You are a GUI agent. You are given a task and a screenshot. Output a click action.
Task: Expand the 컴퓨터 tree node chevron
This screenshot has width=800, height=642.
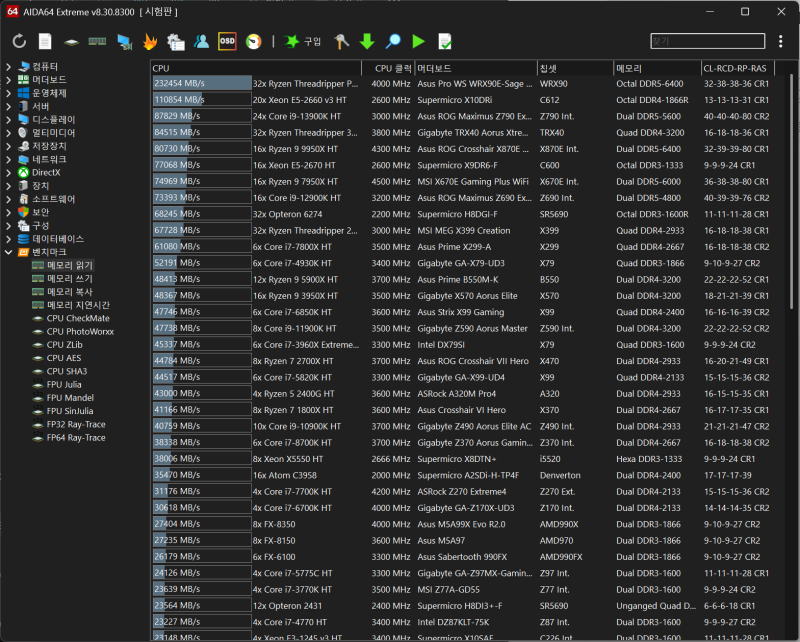pos(9,66)
